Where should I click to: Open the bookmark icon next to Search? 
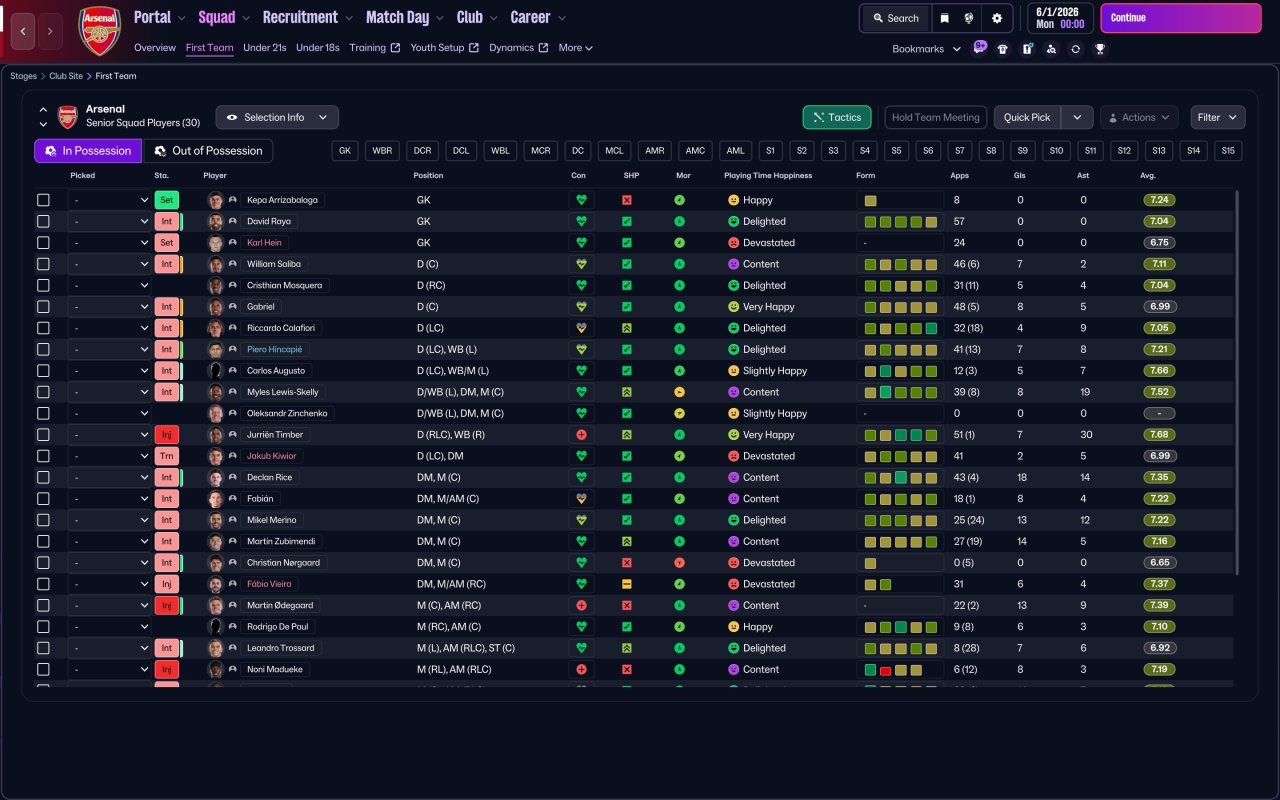(944, 18)
